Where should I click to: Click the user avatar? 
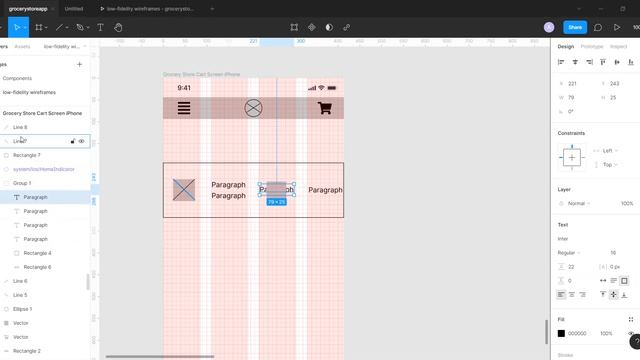(x=549, y=27)
